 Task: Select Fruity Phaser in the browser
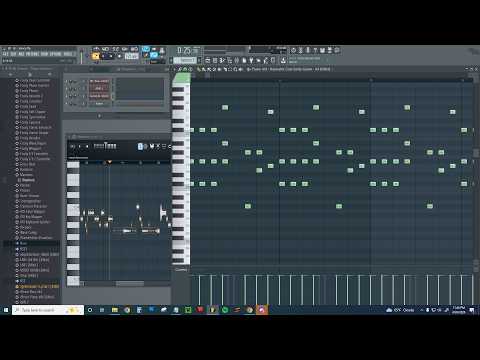pyautogui.click(x=29, y=91)
